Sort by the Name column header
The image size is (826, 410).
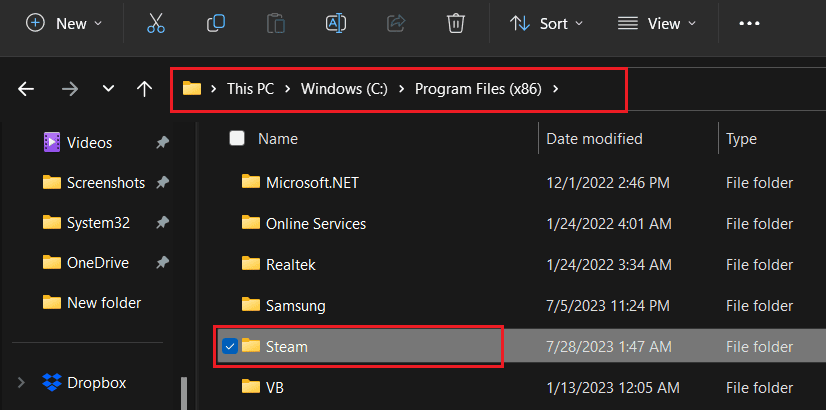coord(278,139)
